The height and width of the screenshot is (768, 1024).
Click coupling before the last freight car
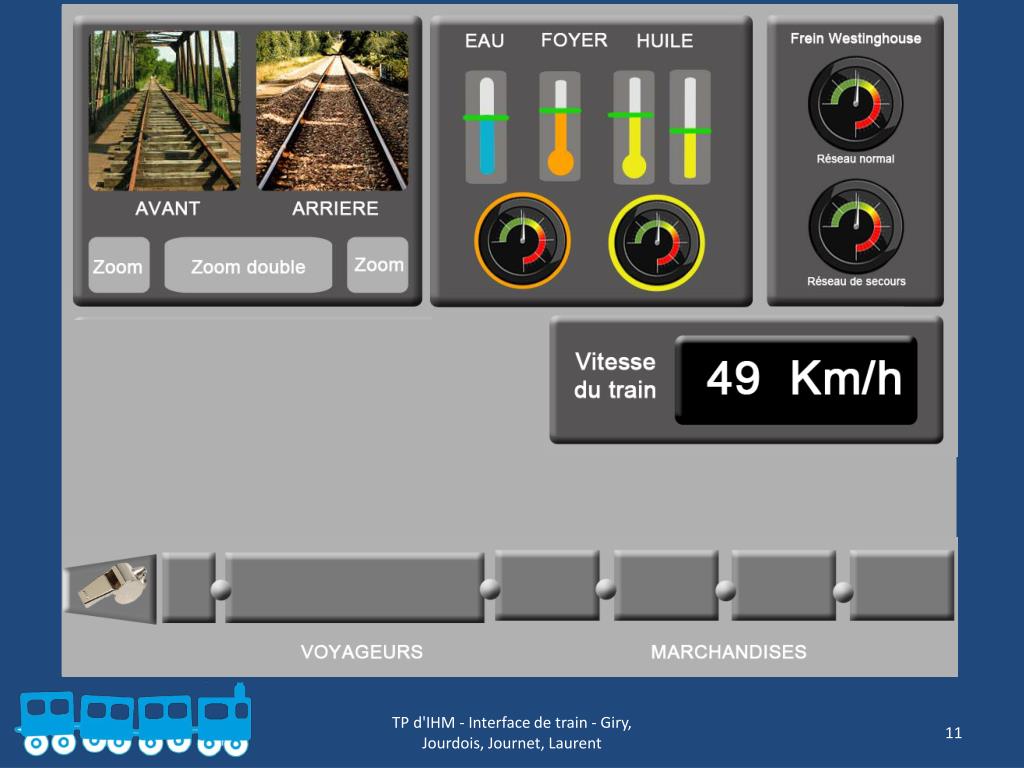pos(843,592)
